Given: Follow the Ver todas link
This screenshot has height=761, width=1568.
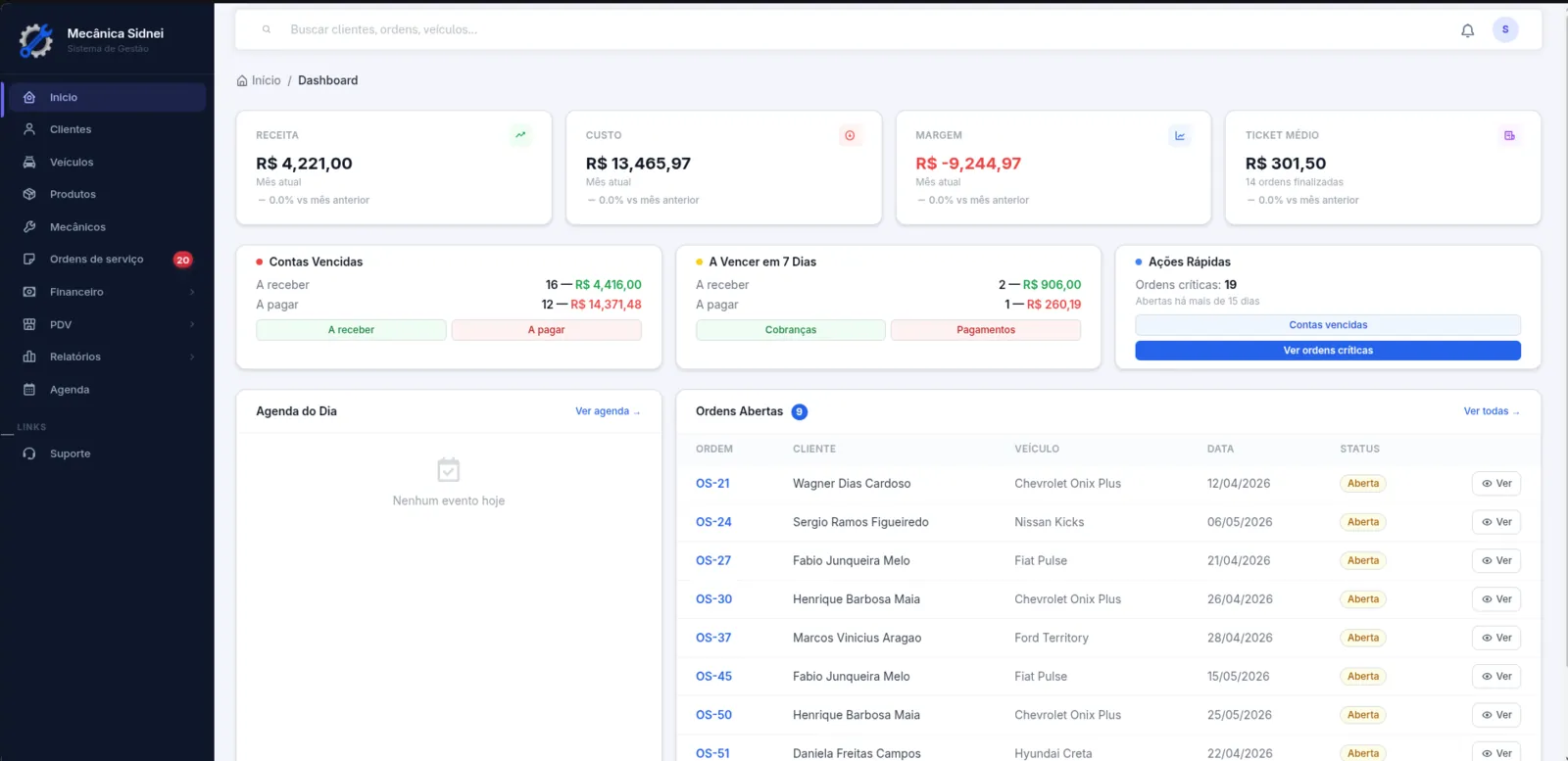Looking at the screenshot, I should 1492,411.
